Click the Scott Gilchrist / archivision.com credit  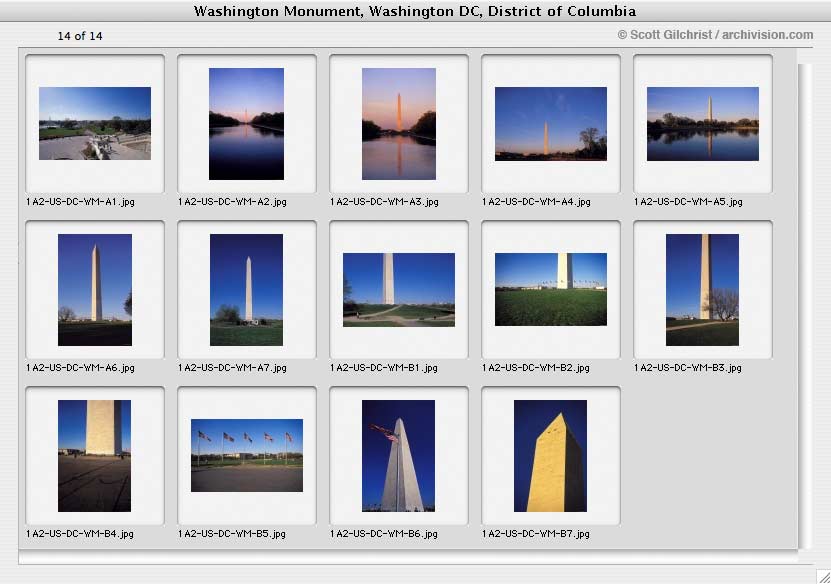(715, 35)
